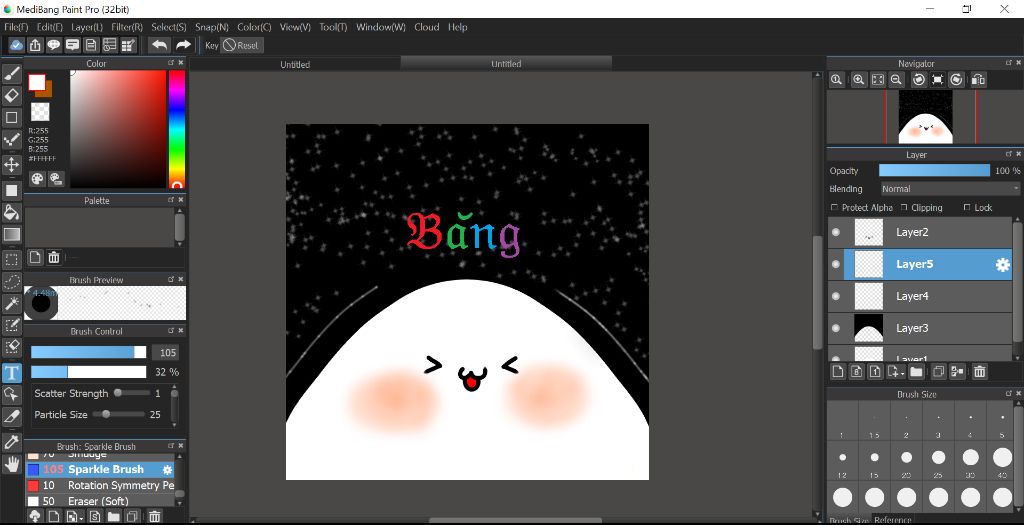Screen dimensions: 1024x525
Task: Add a new layer folder
Action: (x=916, y=372)
